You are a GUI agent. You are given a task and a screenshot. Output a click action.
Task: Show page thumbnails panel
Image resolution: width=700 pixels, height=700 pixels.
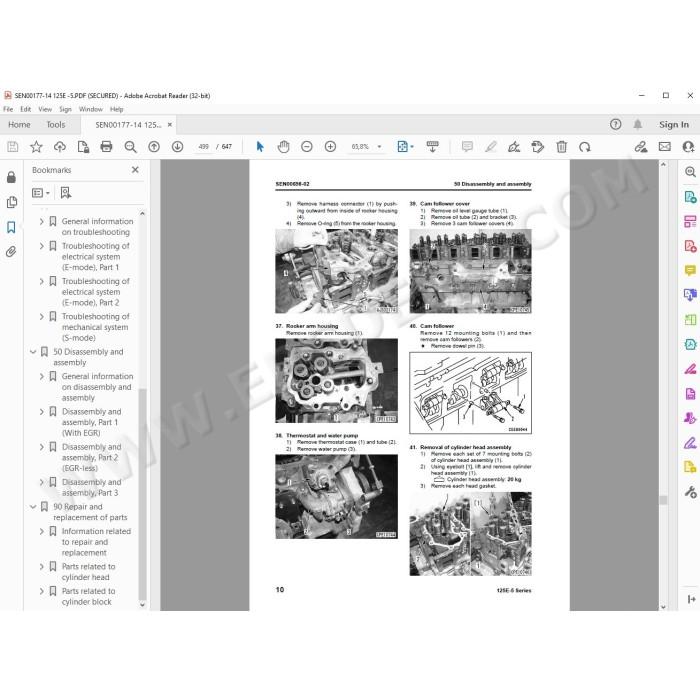point(12,202)
